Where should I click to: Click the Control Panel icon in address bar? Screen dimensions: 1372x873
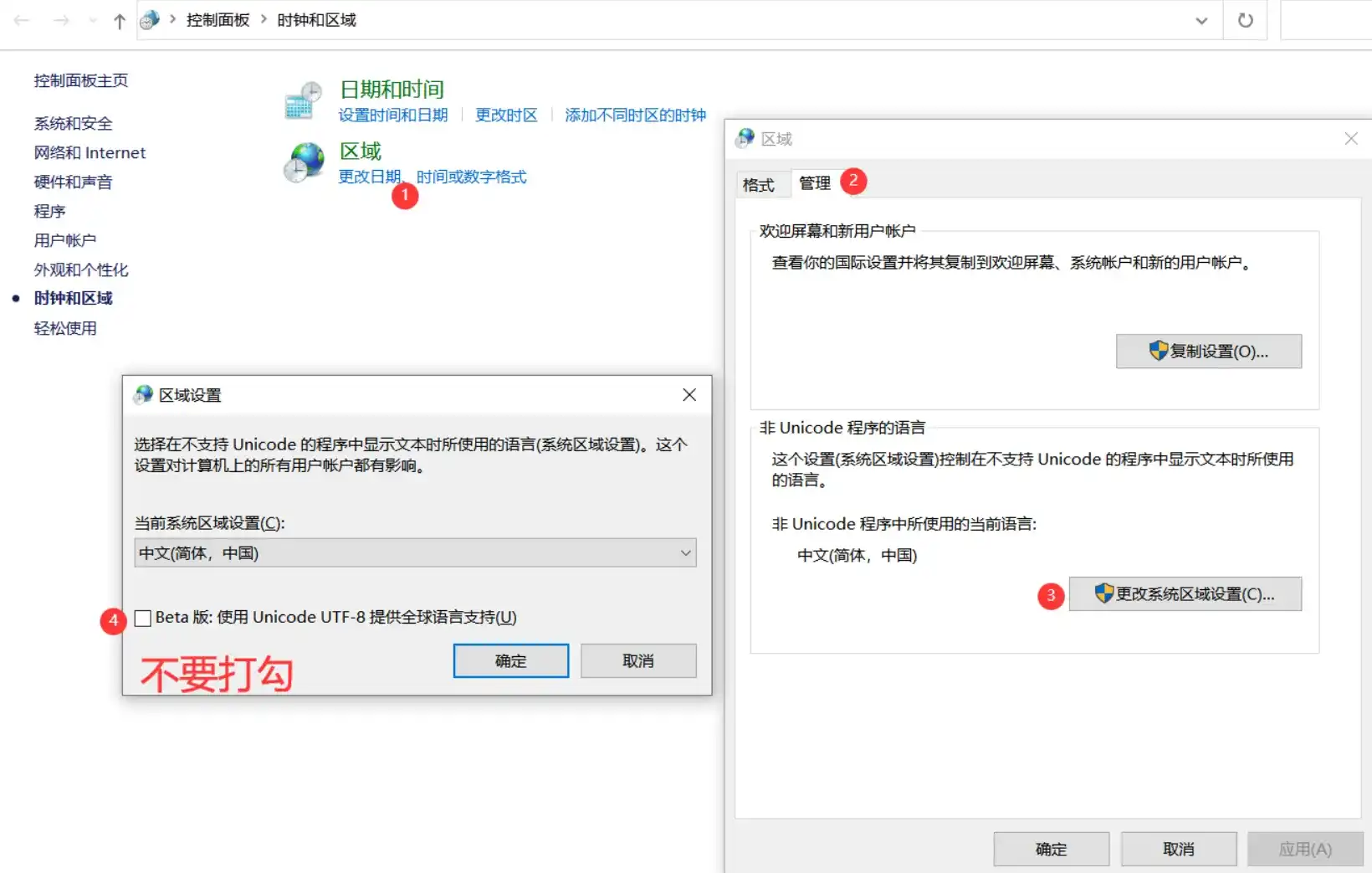(x=150, y=19)
